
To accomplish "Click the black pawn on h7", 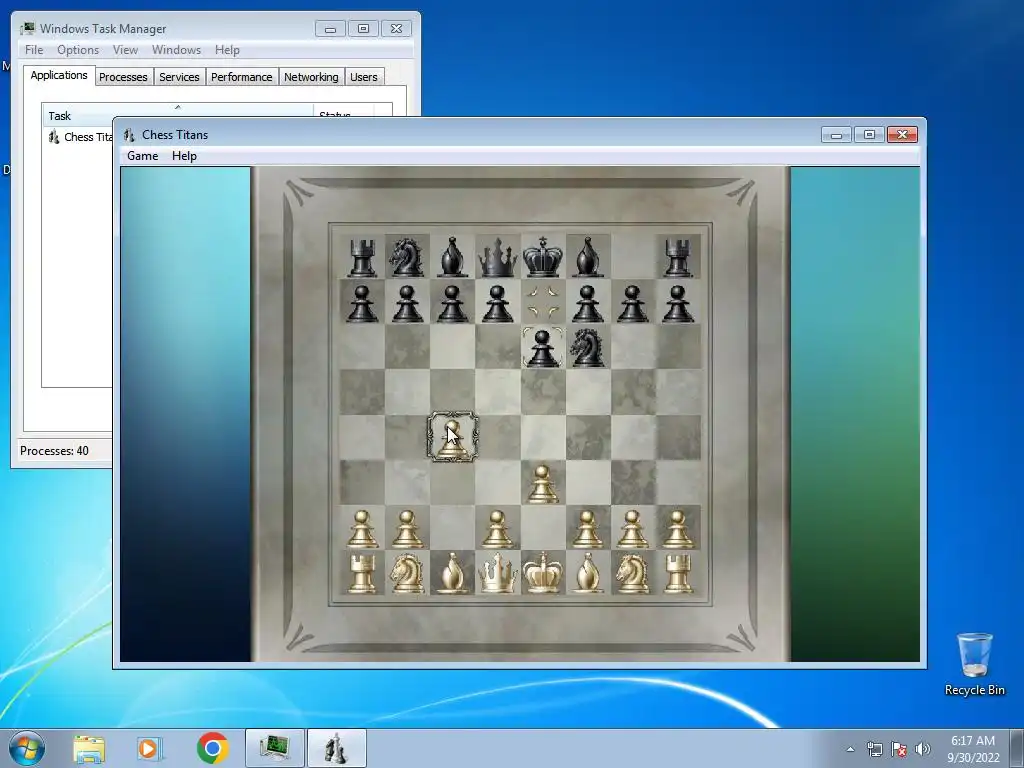I will pyautogui.click(x=678, y=303).
